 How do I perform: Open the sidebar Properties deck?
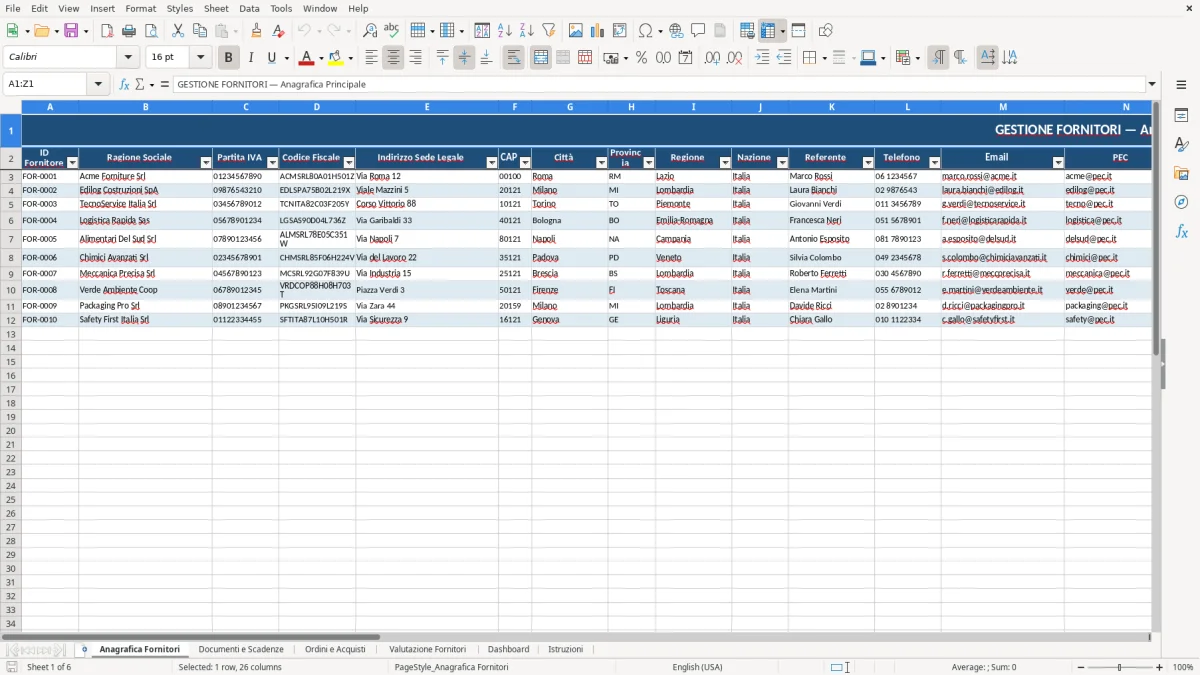(x=1181, y=116)
